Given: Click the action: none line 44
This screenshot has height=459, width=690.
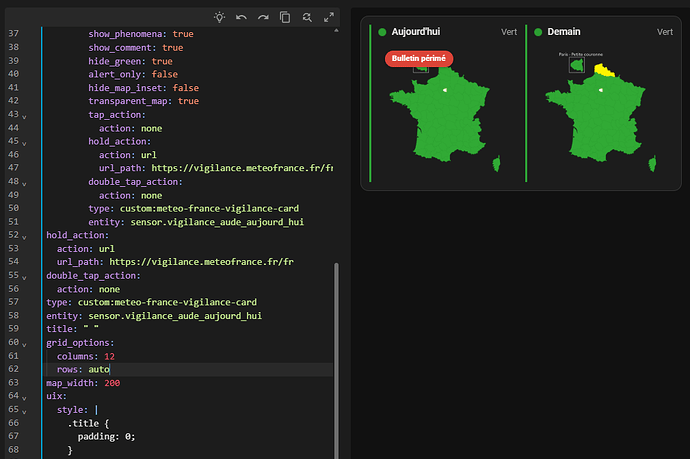Looking at the screenshot, I should coord(130,129).
